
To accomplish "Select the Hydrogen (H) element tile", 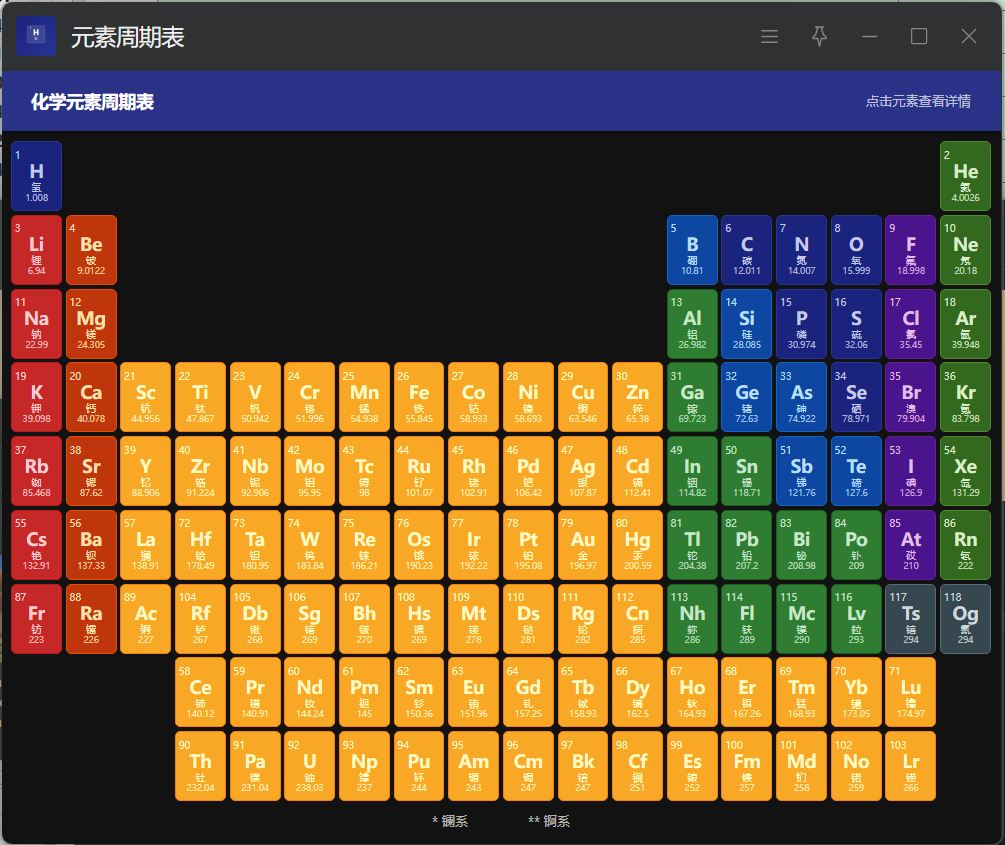I will pos(37,176).
